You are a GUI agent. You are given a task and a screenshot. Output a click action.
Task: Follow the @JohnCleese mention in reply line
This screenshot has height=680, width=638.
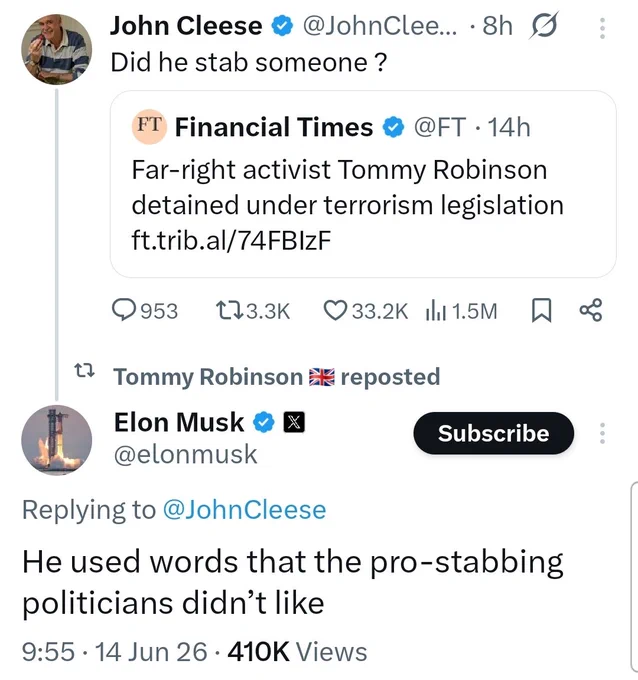[244, 510]
